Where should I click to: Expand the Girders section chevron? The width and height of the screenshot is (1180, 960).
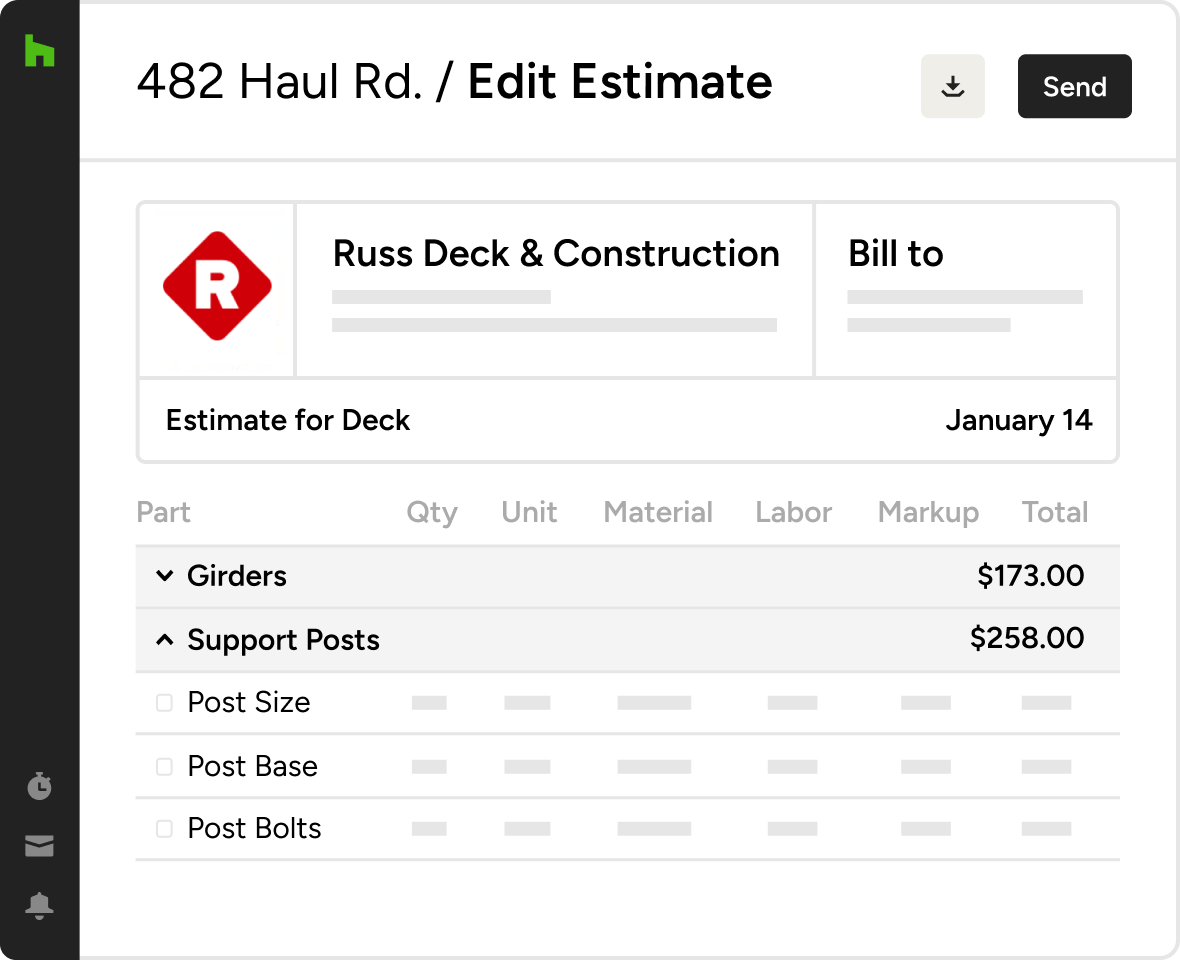165,576
